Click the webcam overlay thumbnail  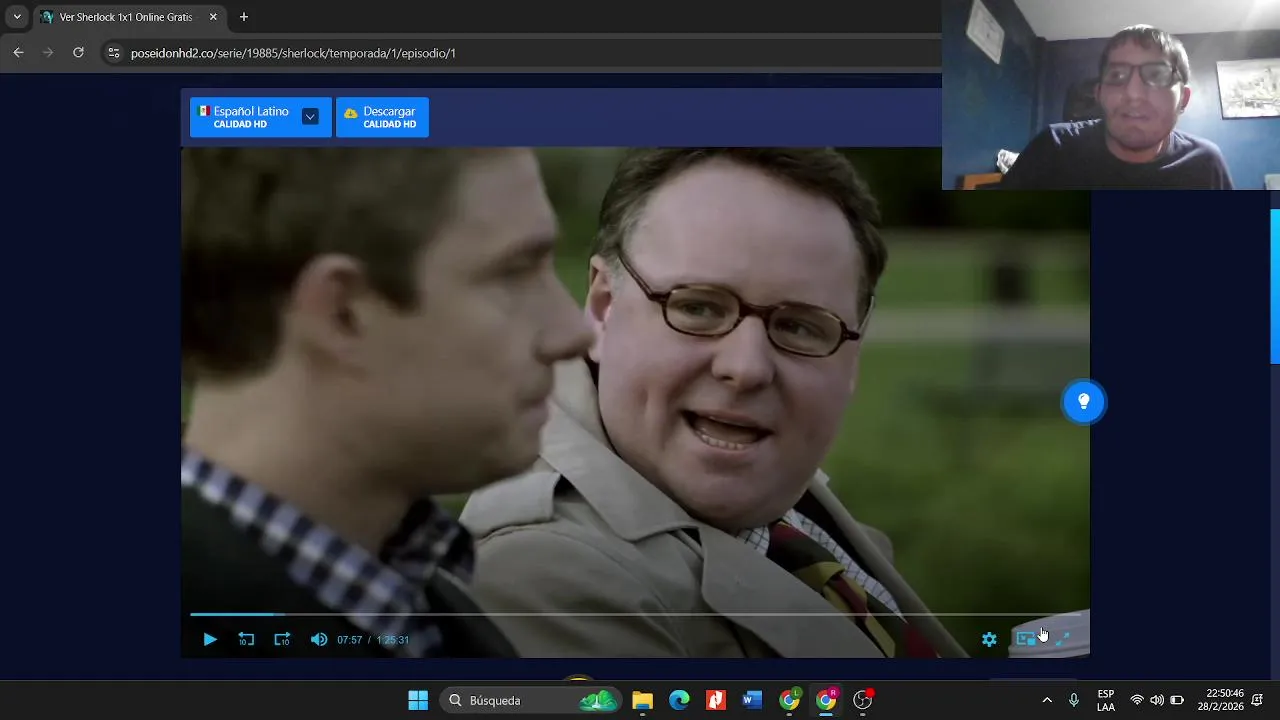point(1111,95)
